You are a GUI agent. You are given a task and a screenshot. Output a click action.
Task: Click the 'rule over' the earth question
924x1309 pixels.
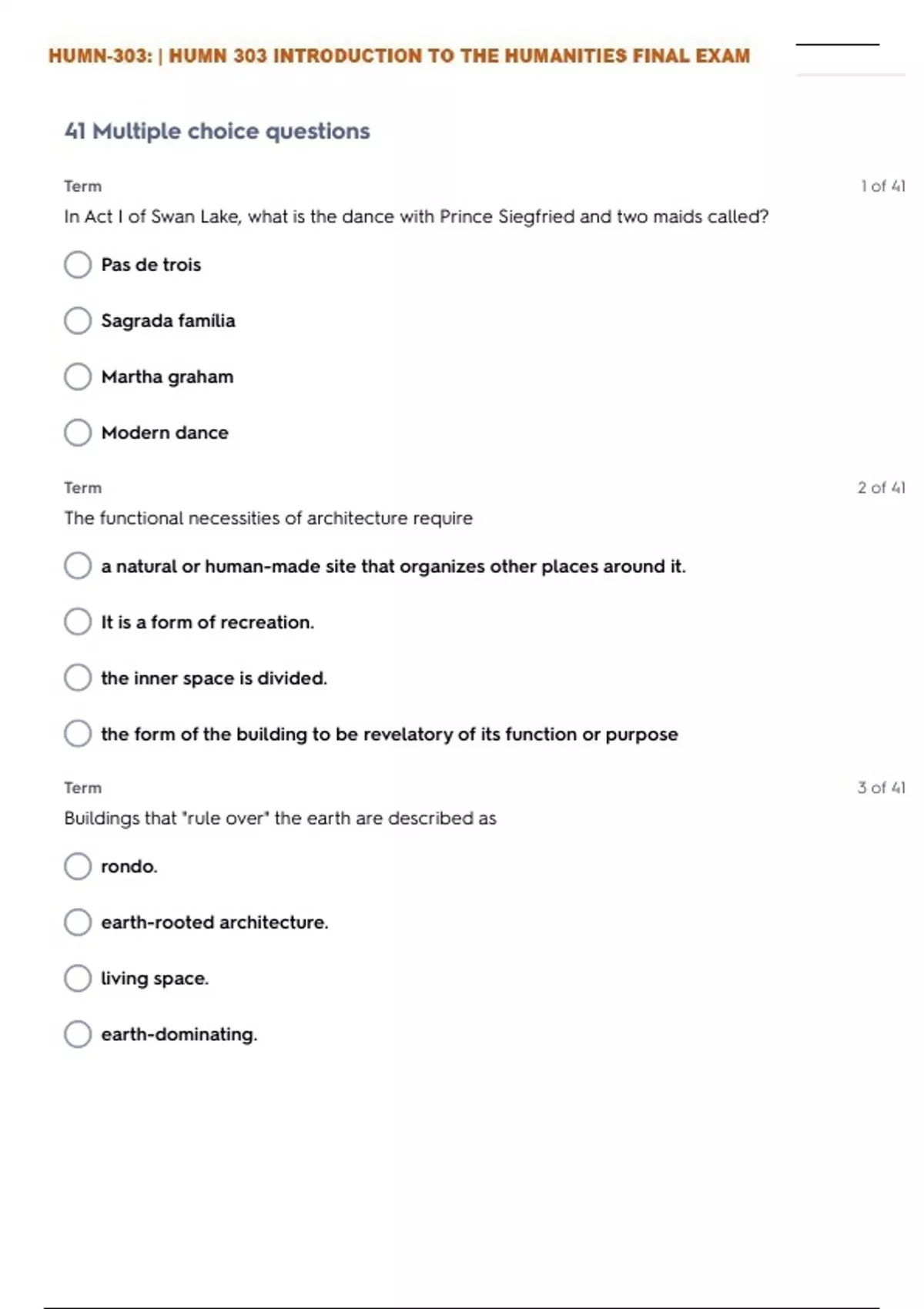coord(280,819)
